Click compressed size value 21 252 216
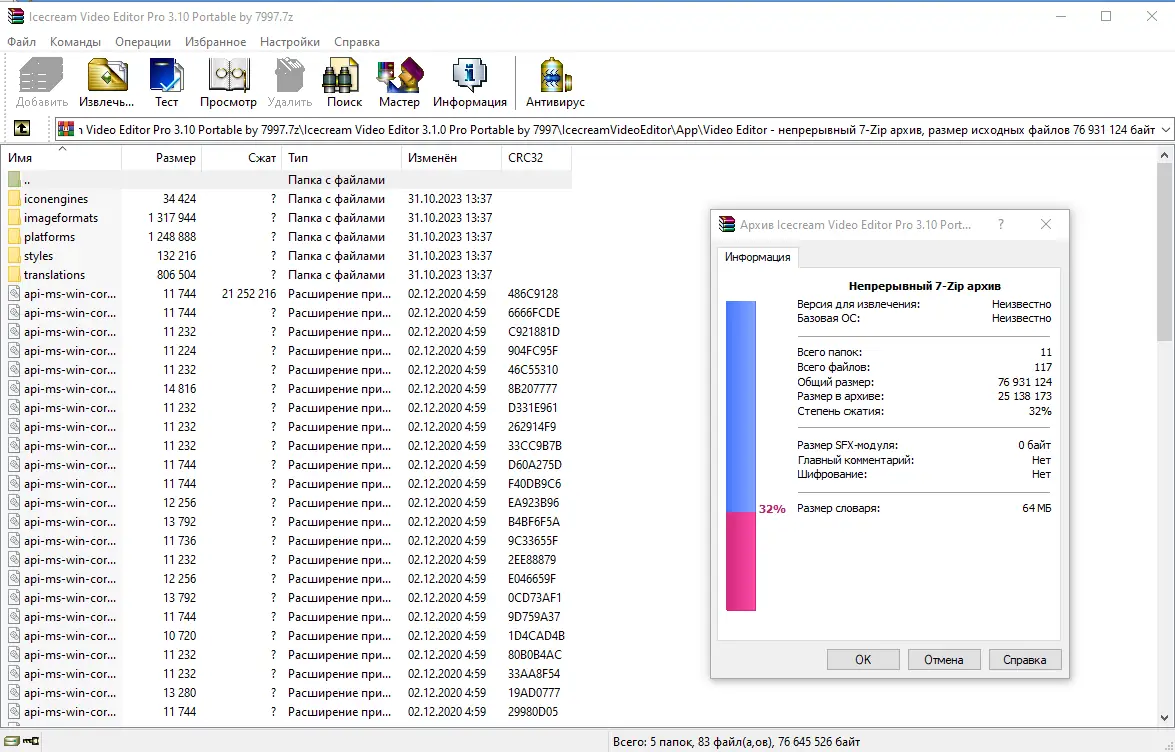 click(x=249, y=294)
